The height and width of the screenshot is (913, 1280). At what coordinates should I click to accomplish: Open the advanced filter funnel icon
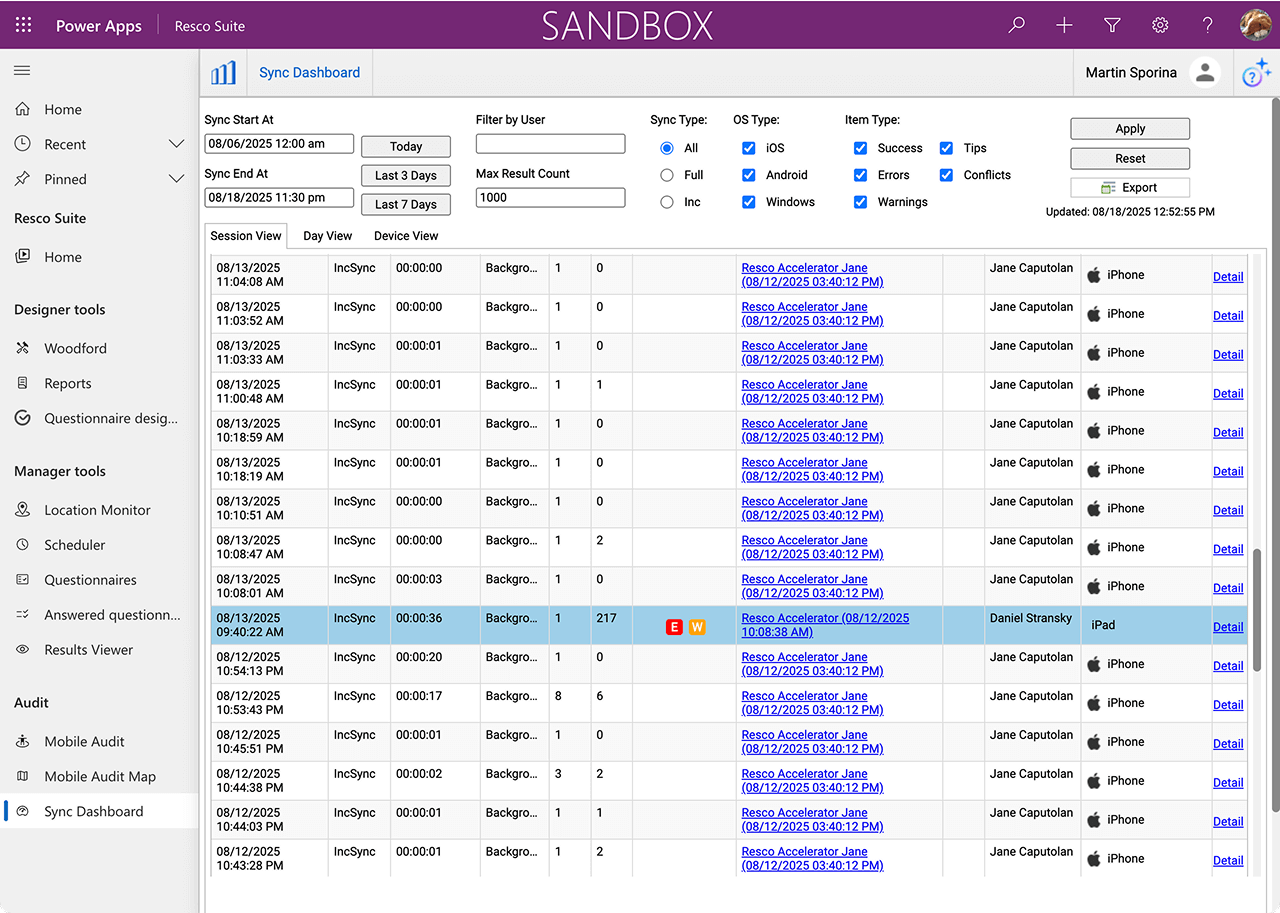point(1112,25)
